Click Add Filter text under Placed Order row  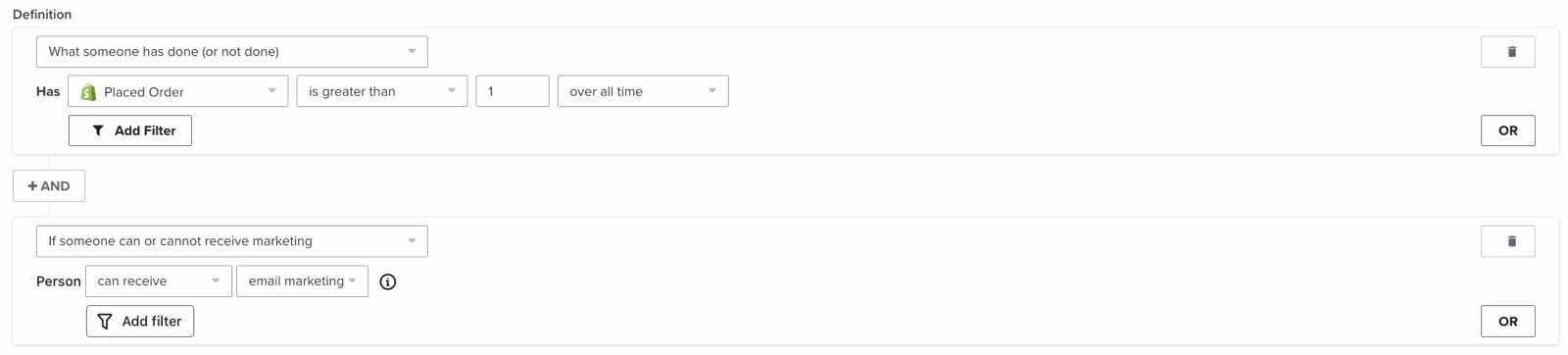145,130
